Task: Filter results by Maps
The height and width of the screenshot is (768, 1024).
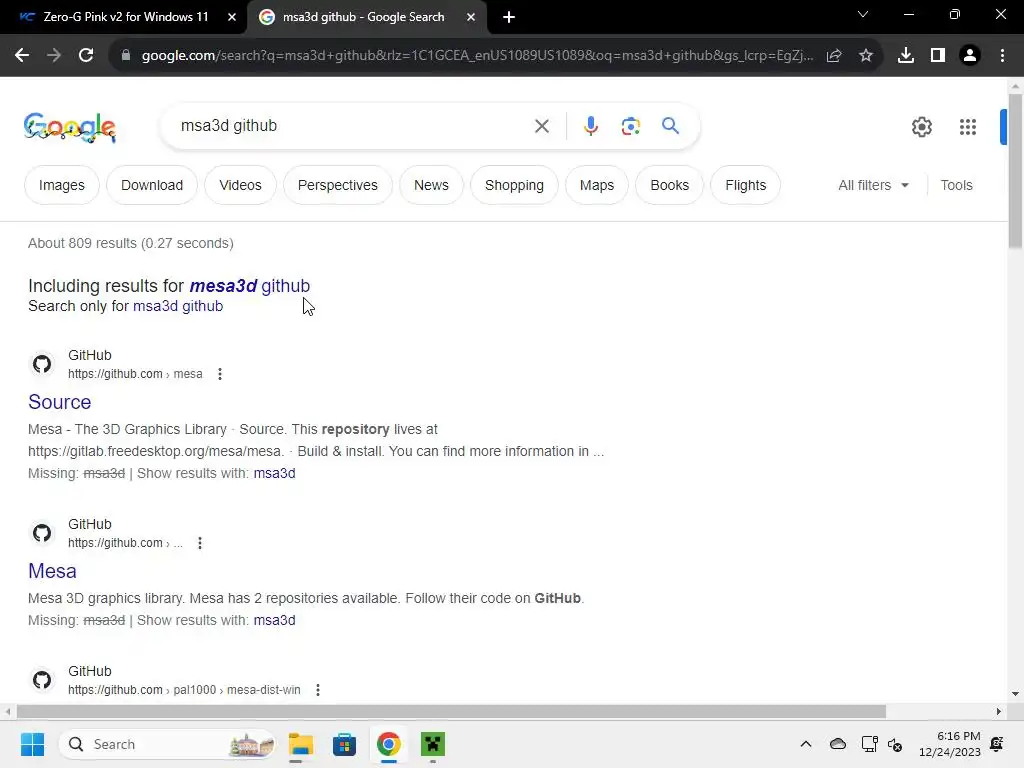Action: tap(597, 185)
